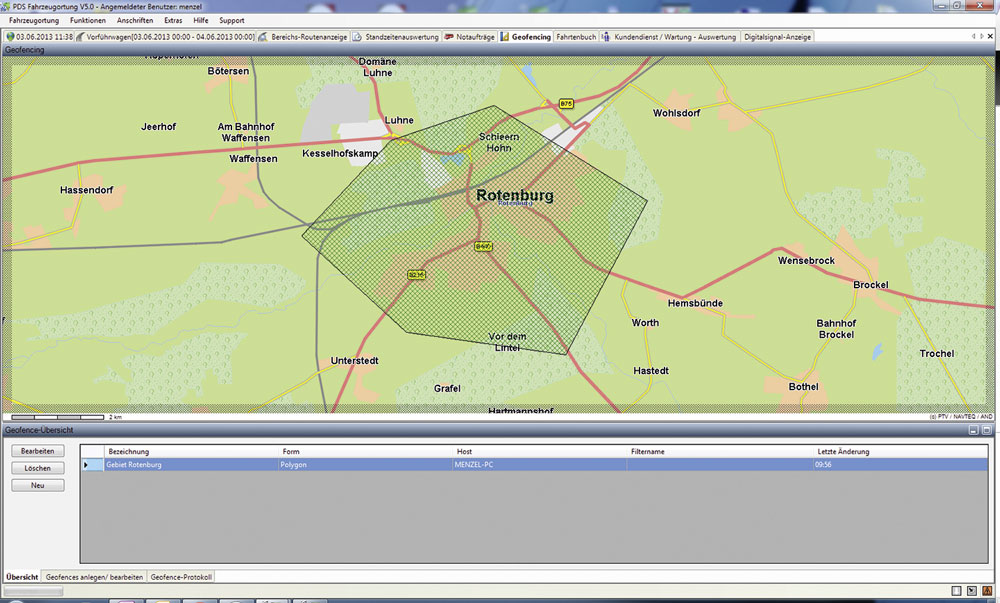The image size is (1000, 603).
Task: Click the B215 road shield on the map
Action: [416, 275]
